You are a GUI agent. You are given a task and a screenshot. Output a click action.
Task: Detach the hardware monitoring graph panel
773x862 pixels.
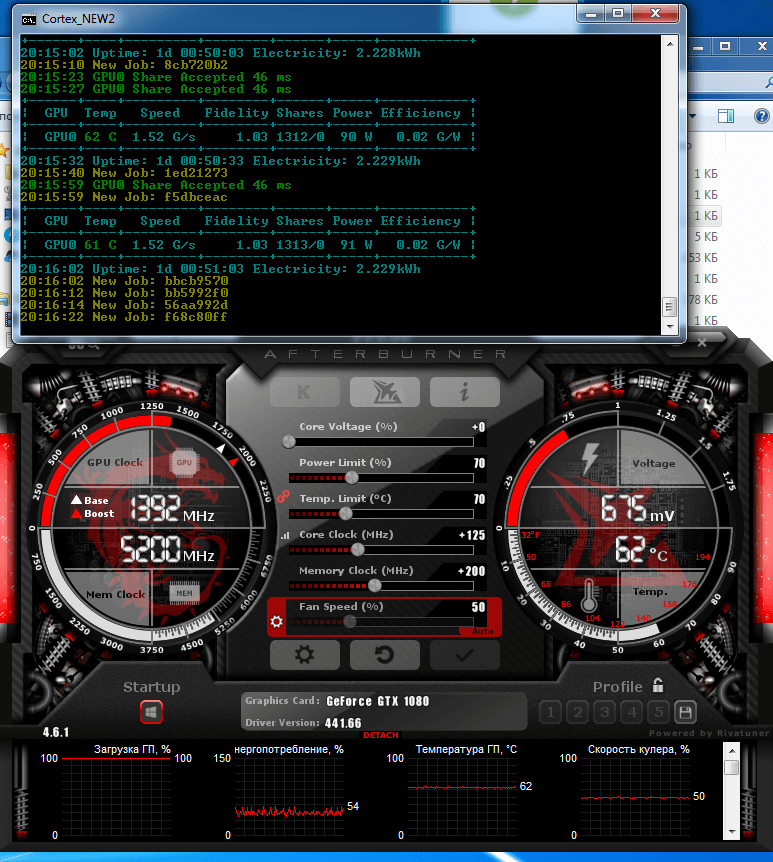[380, 735]
